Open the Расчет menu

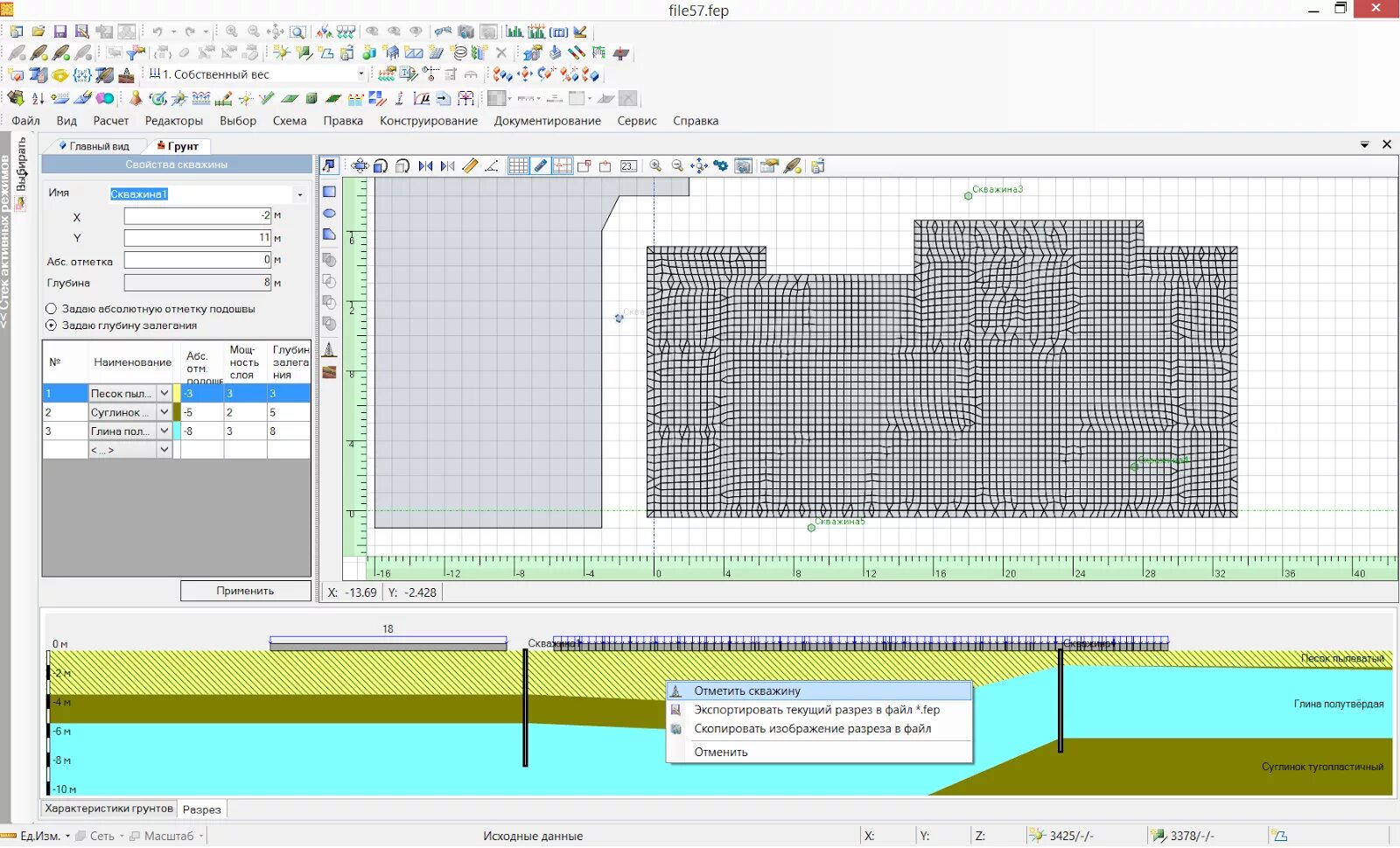point(111,121)
